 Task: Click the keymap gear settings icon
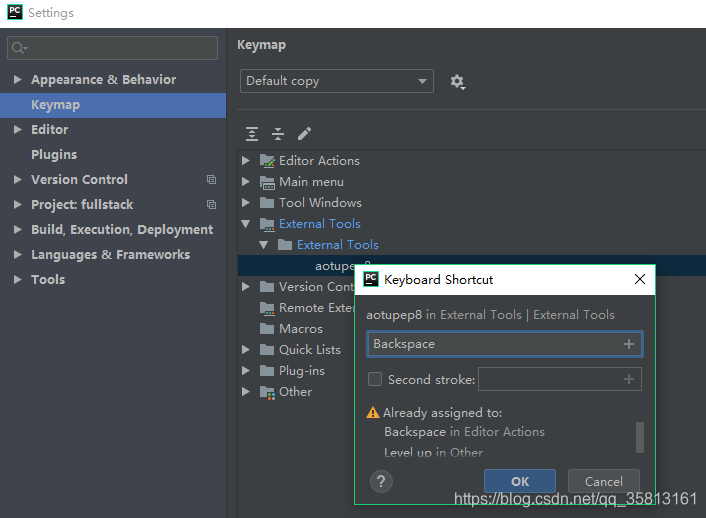[x=457, y=82]
